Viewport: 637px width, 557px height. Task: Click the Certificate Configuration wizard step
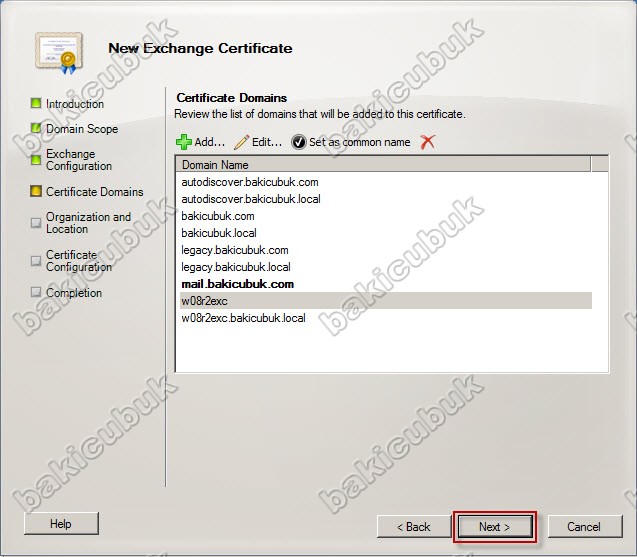[79, 261]
